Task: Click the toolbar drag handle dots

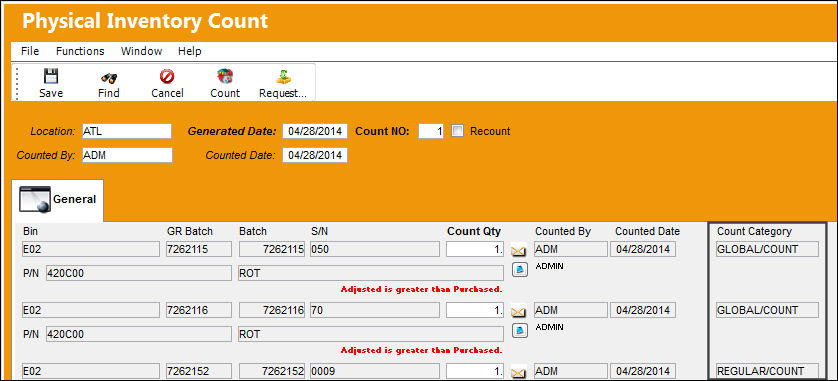Action: coord(17,83)
